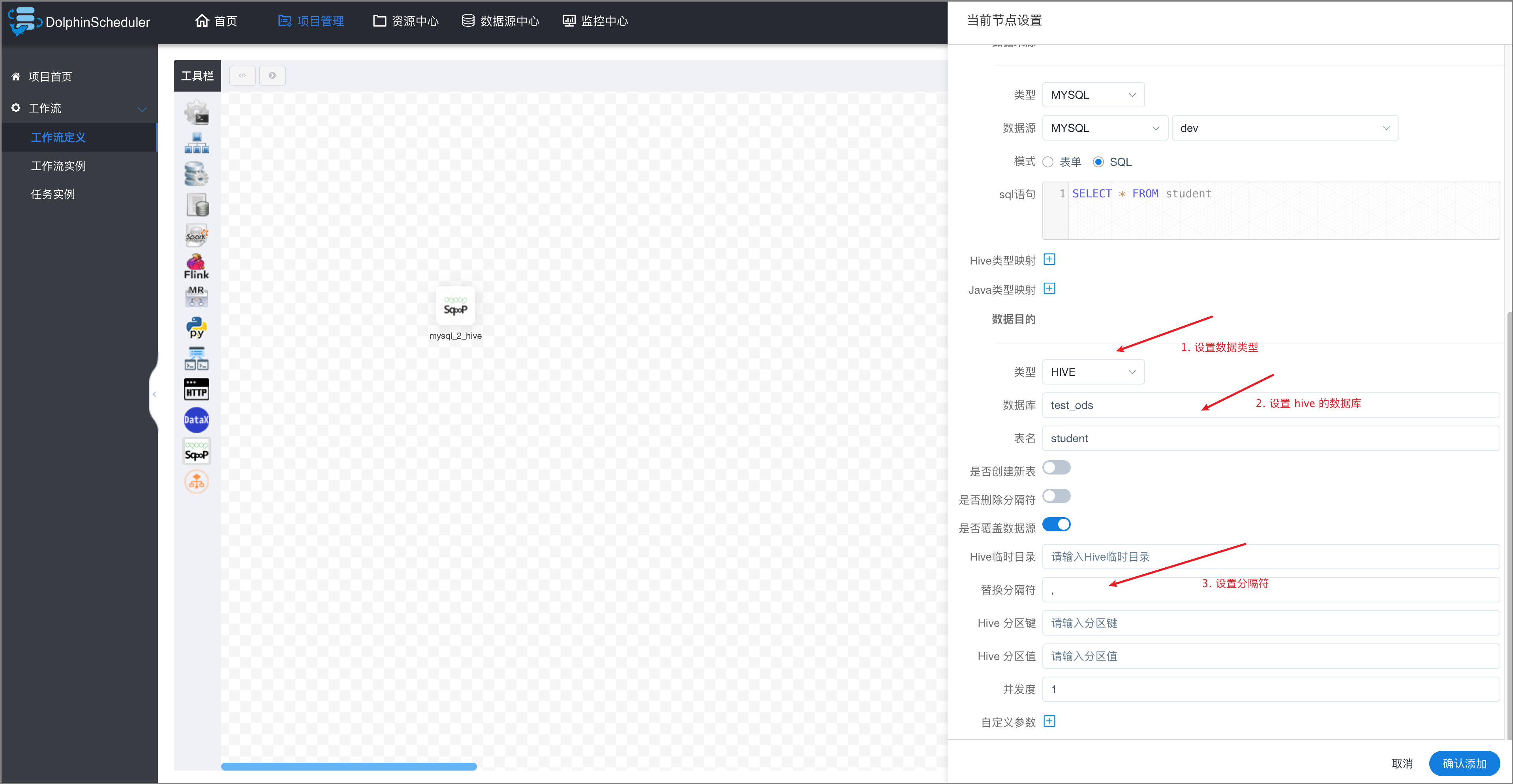Open the MYSQL 数据源 dropdown
The image size is (1513, 784).
pos(1104,128)
